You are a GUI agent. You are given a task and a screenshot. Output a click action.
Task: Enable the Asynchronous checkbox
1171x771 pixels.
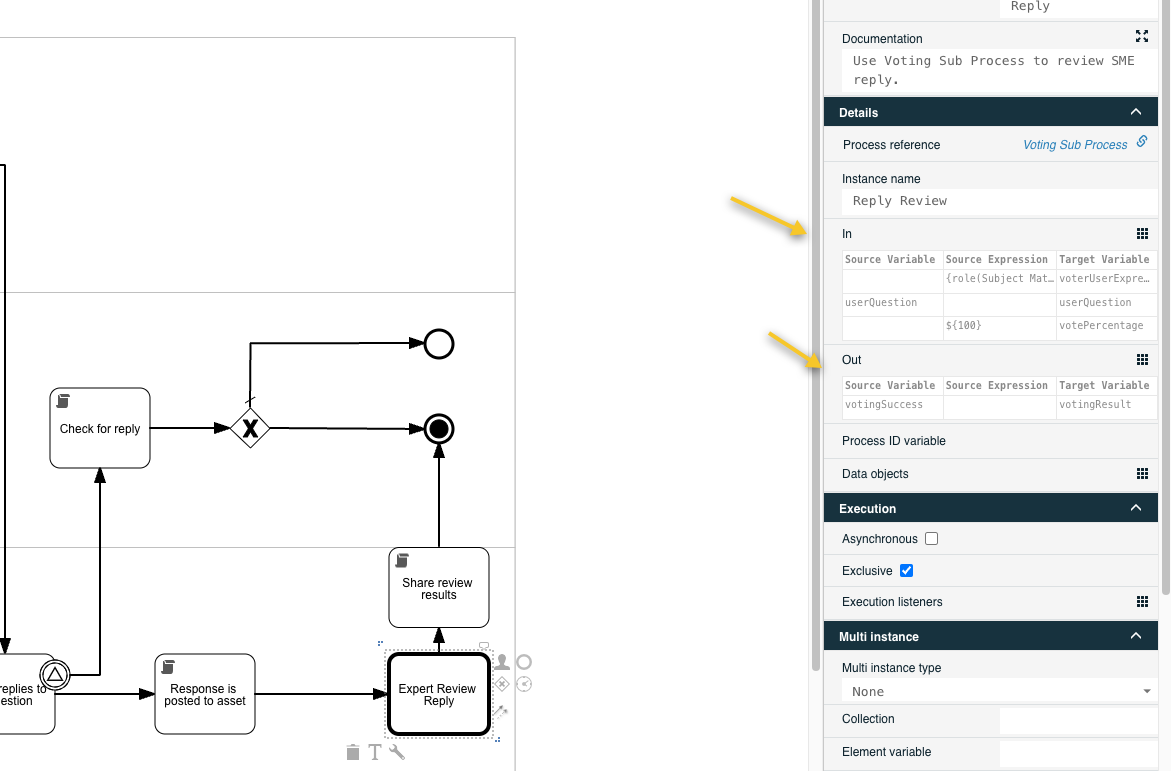click(931, 539)
